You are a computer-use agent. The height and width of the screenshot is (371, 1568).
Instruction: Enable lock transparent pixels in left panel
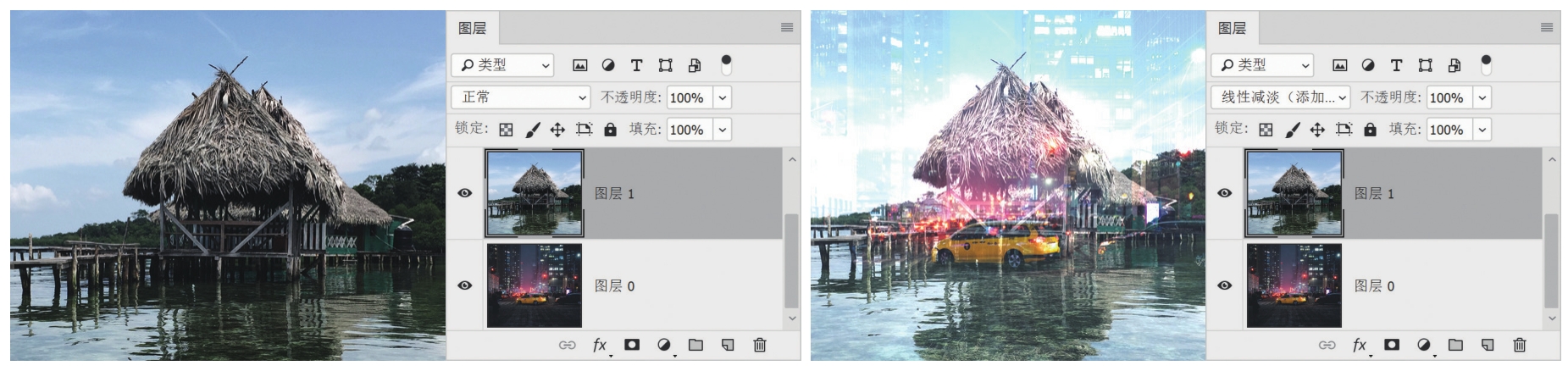pyautogui.click(x=506, y=130)
